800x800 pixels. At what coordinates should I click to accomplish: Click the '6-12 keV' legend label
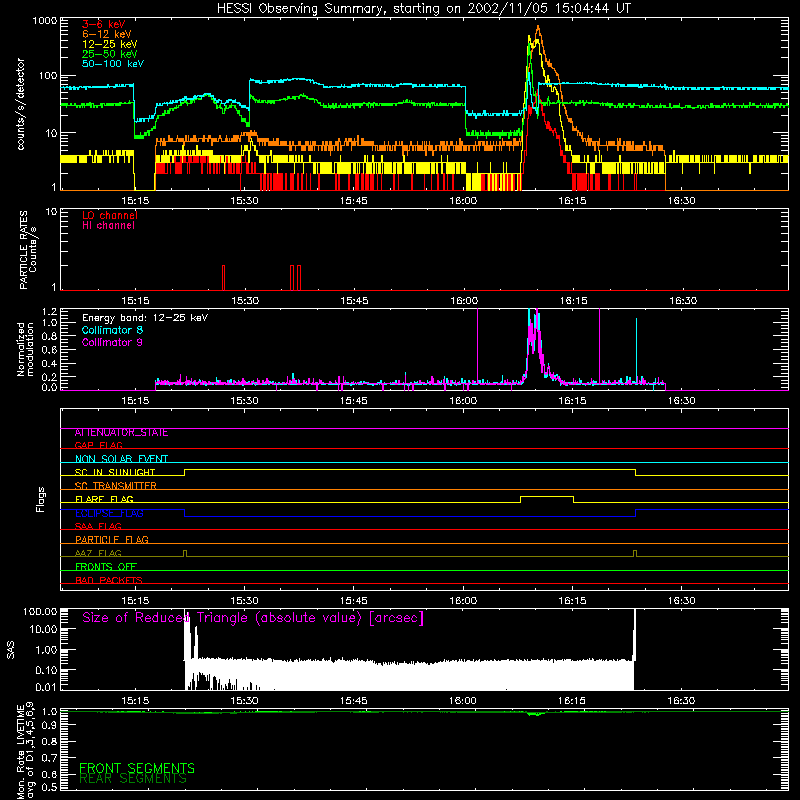tap(107, 34)
